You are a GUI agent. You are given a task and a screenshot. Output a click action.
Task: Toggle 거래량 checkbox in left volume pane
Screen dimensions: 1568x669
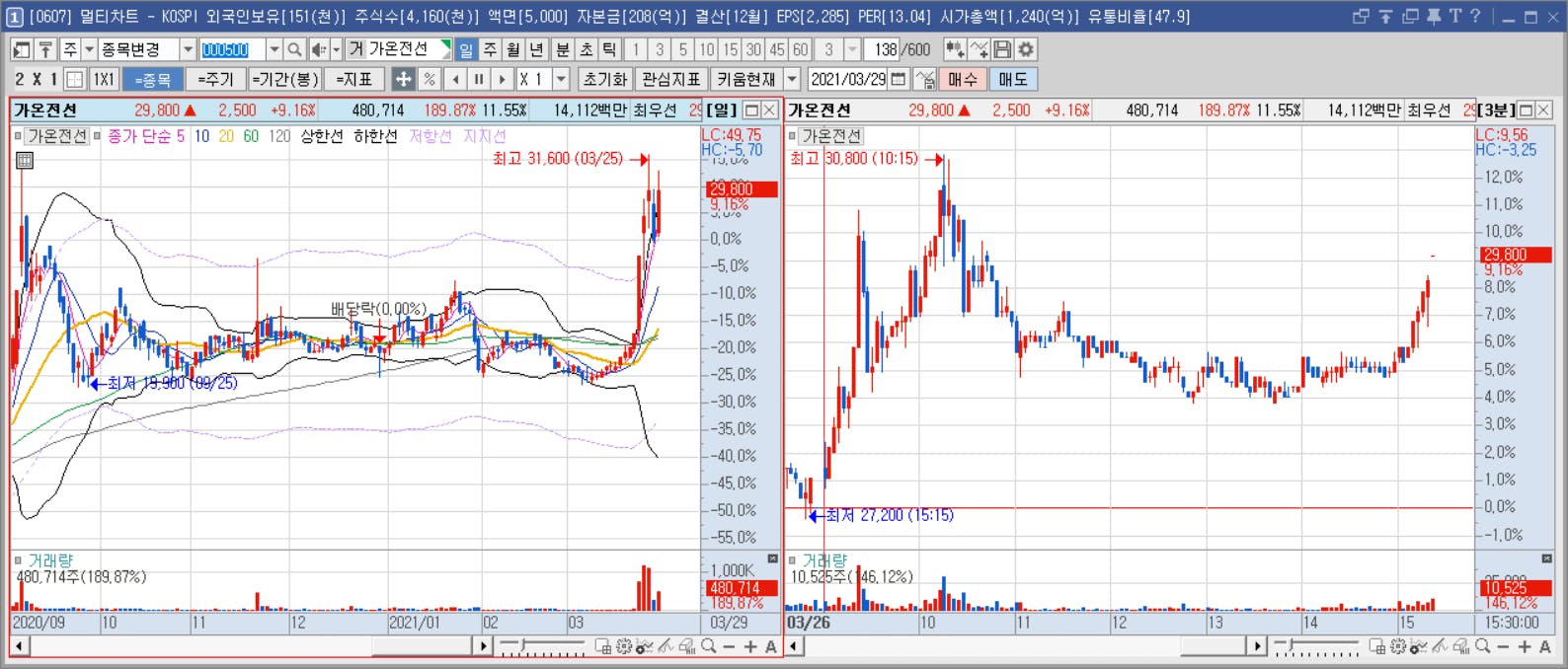[x=18, y=560]
